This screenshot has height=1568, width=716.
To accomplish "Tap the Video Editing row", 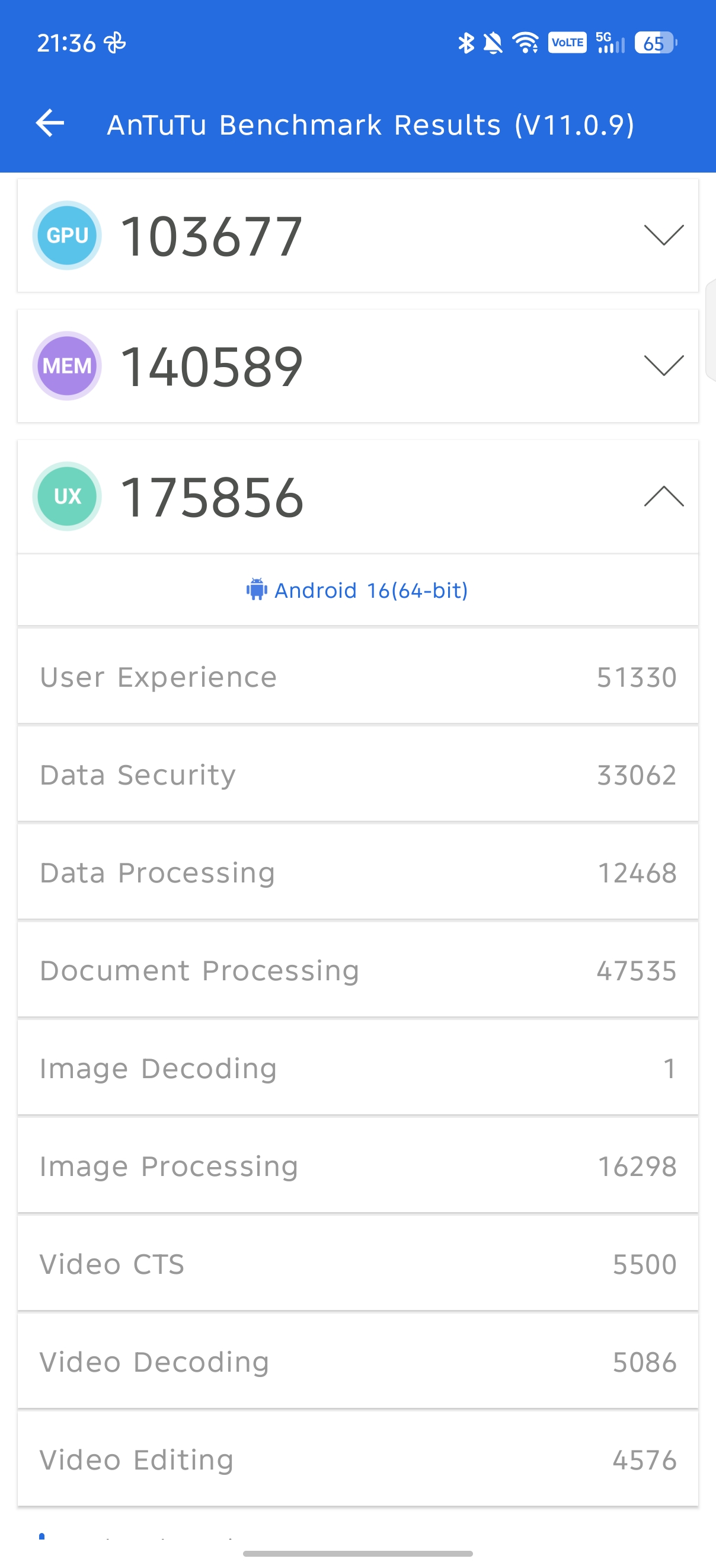I will coord(357,1459).
